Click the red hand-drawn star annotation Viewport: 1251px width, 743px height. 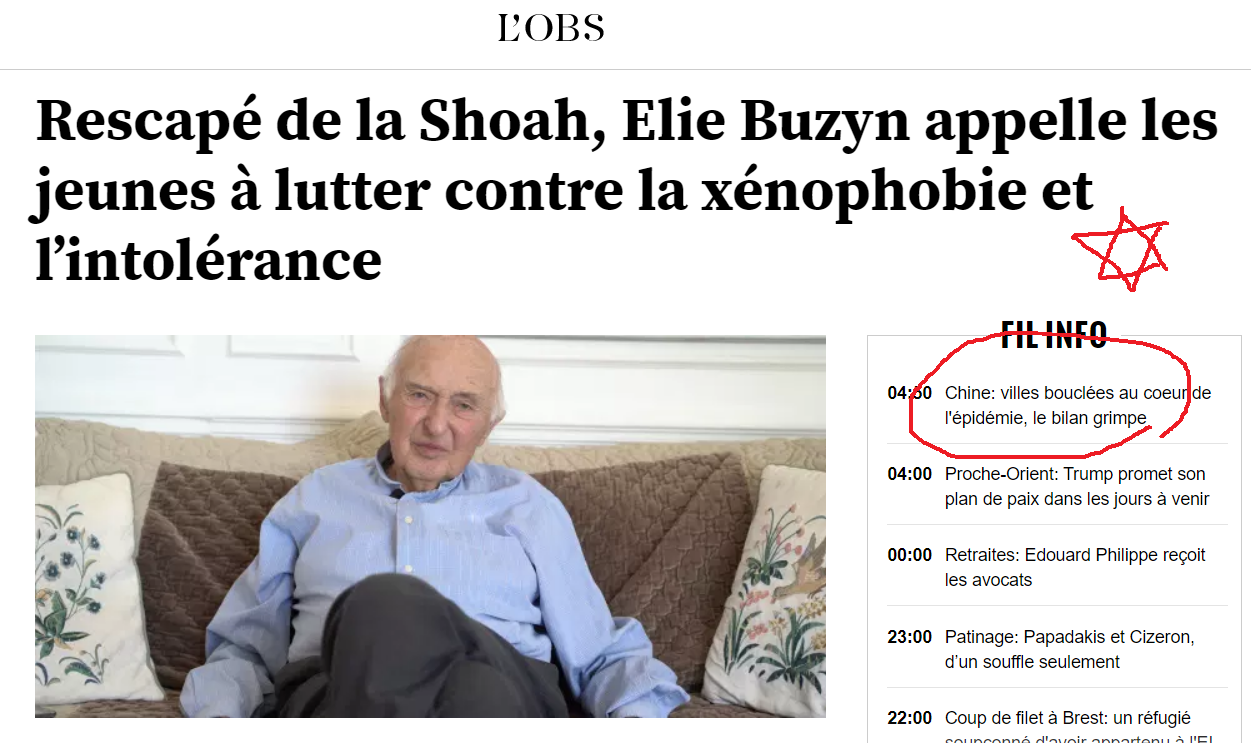pos(1121,250)
